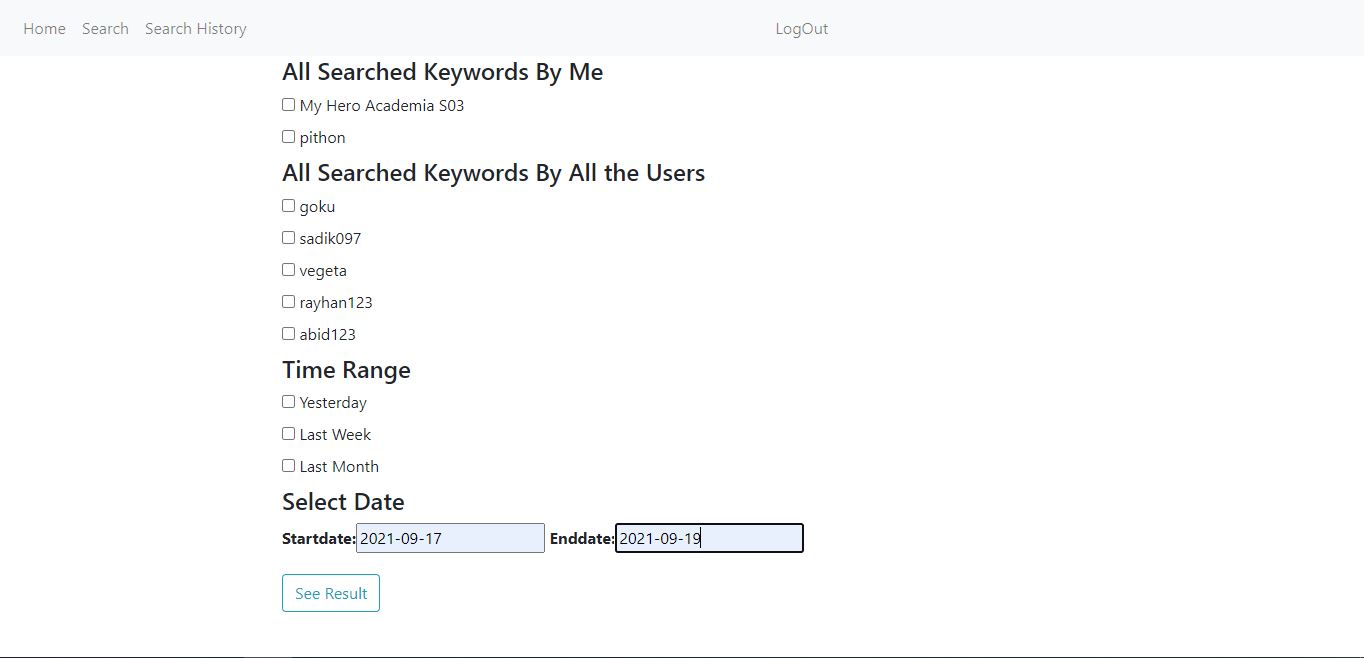The height and width of the screenshot is (658, 1364).
Task: Focus the Startdate input field
Action: click(x=449, y=538)
